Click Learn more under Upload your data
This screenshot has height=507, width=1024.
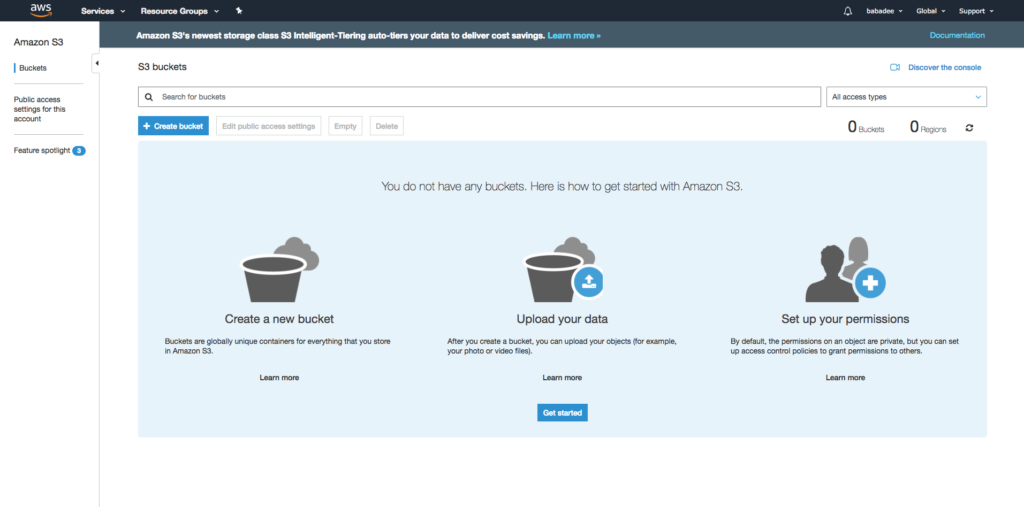pos(562,378)
